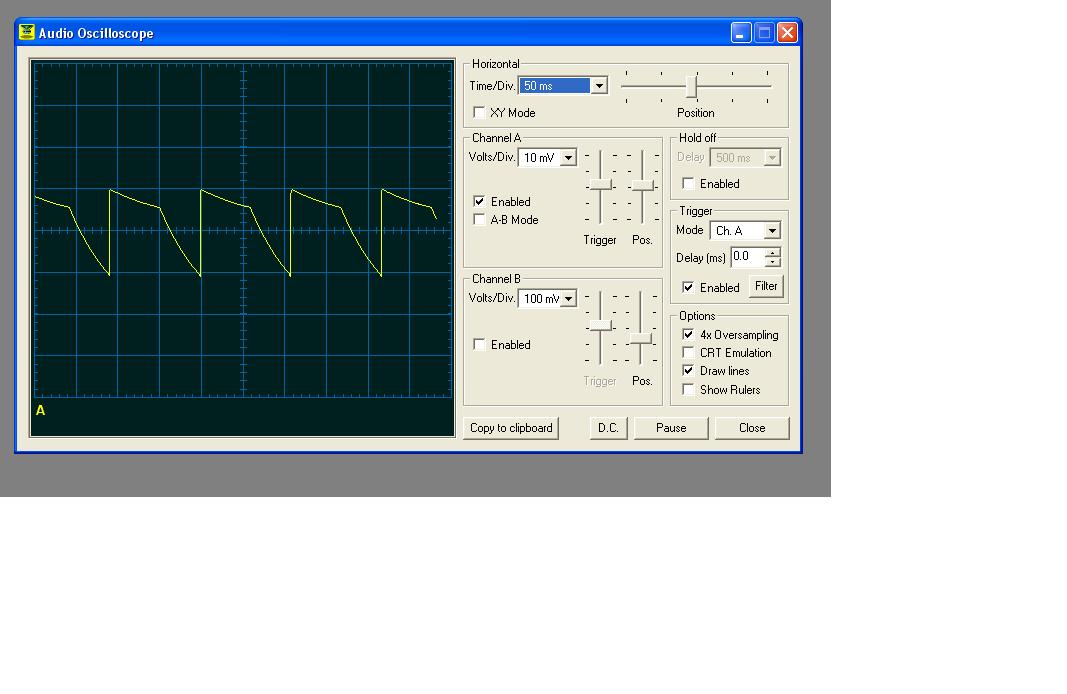
Task: Maximize the Audio Oscilloscope window
Action: [764, 33]
